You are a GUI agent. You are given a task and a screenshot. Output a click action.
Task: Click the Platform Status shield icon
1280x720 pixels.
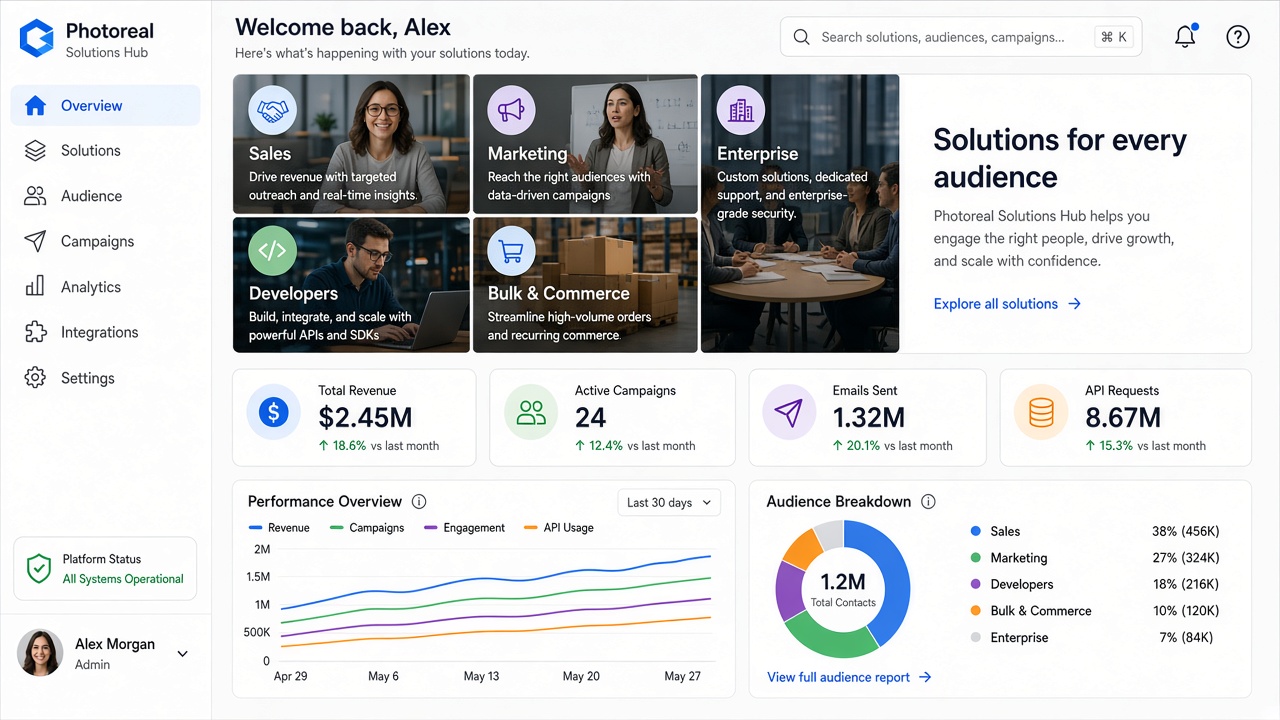(38, 569)
